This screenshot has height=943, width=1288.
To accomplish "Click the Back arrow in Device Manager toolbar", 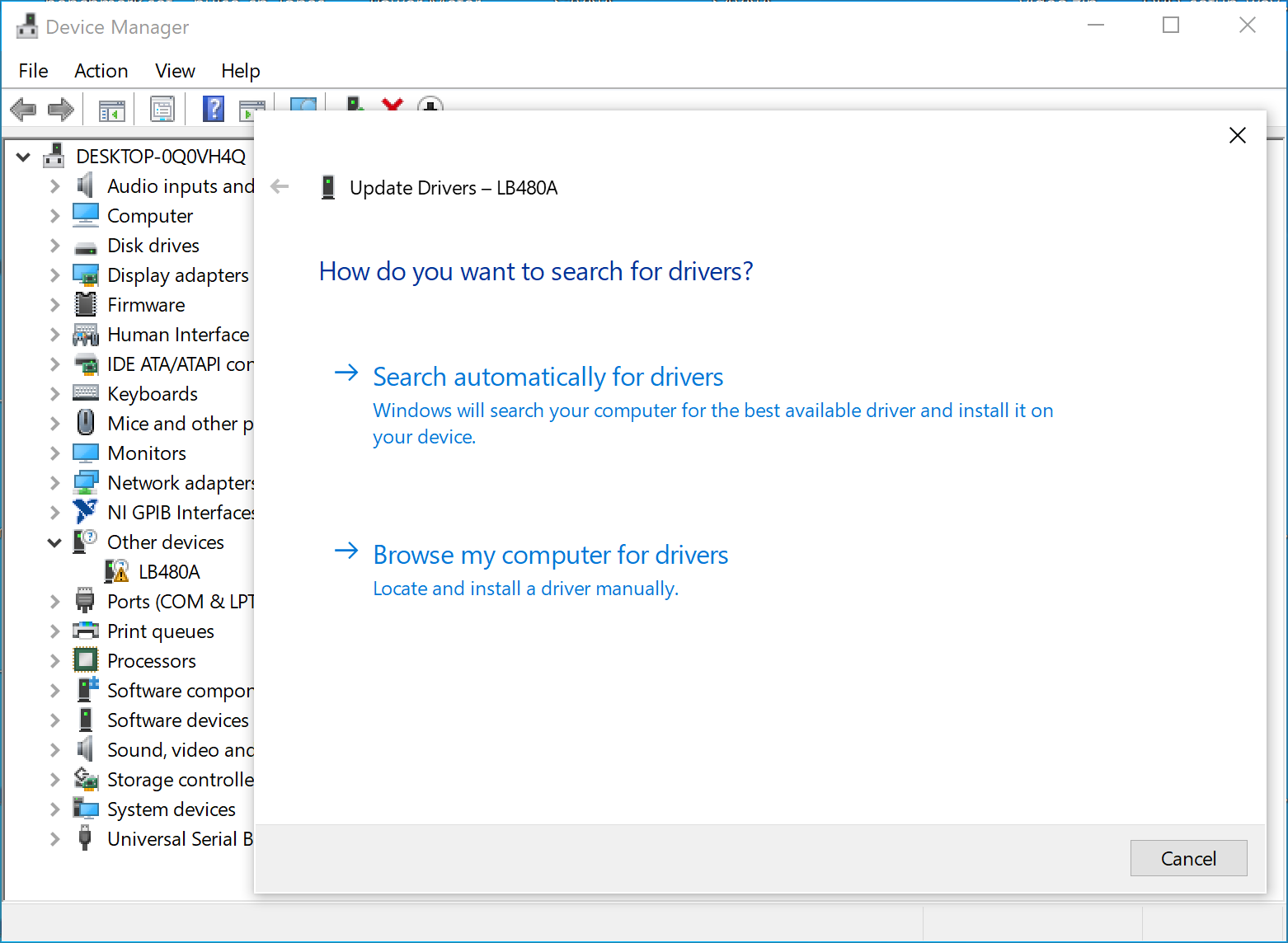I will pyautogui.click(x=23, y=109).
